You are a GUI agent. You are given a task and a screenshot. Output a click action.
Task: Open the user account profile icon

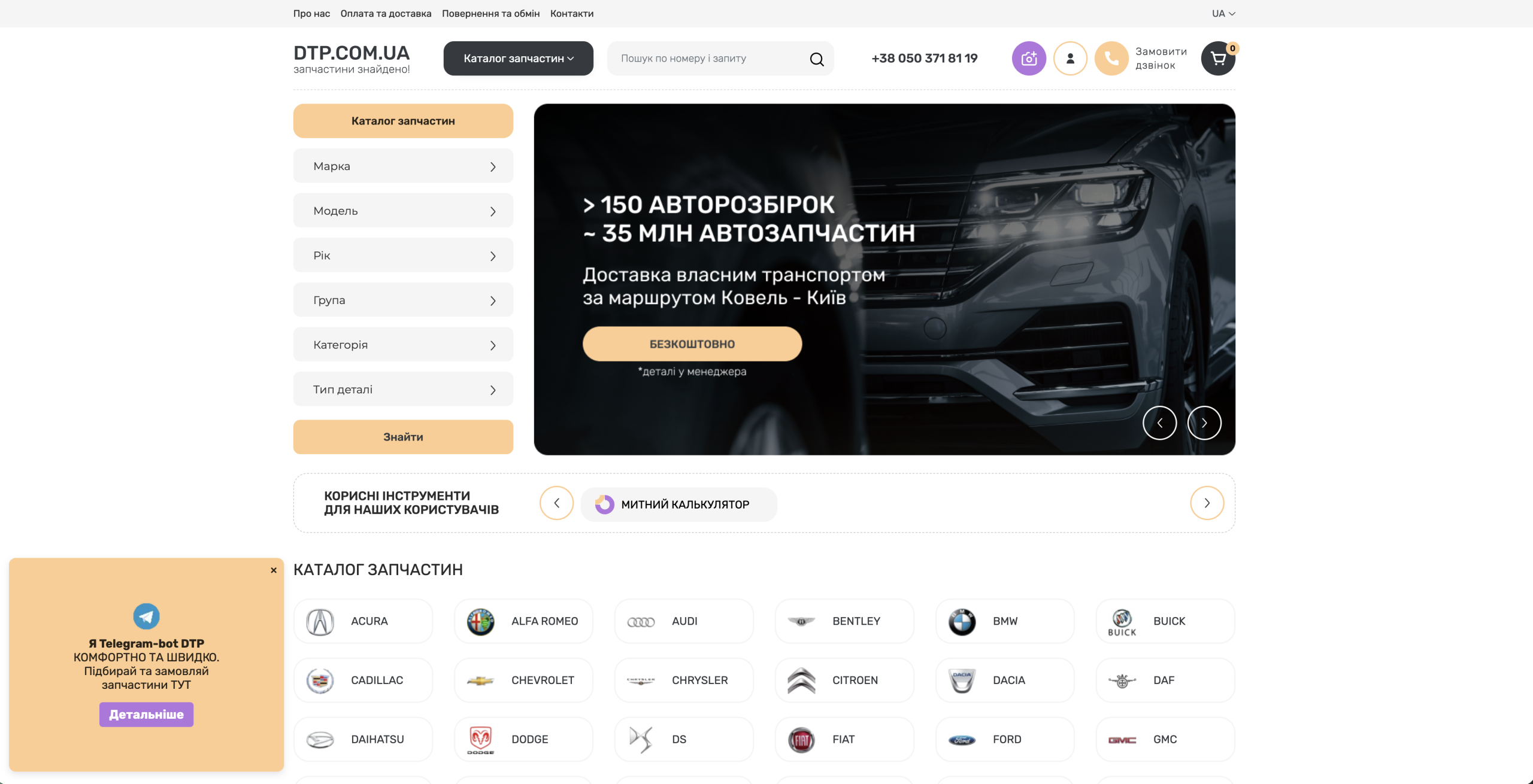pyautogui.click(x=1070, y=58)
